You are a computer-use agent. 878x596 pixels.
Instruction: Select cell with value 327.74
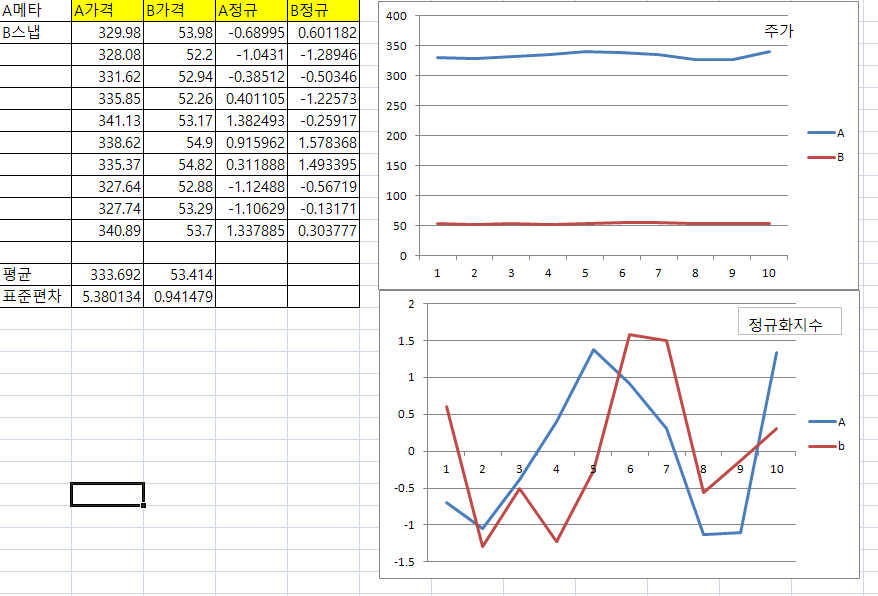[108, 208]
